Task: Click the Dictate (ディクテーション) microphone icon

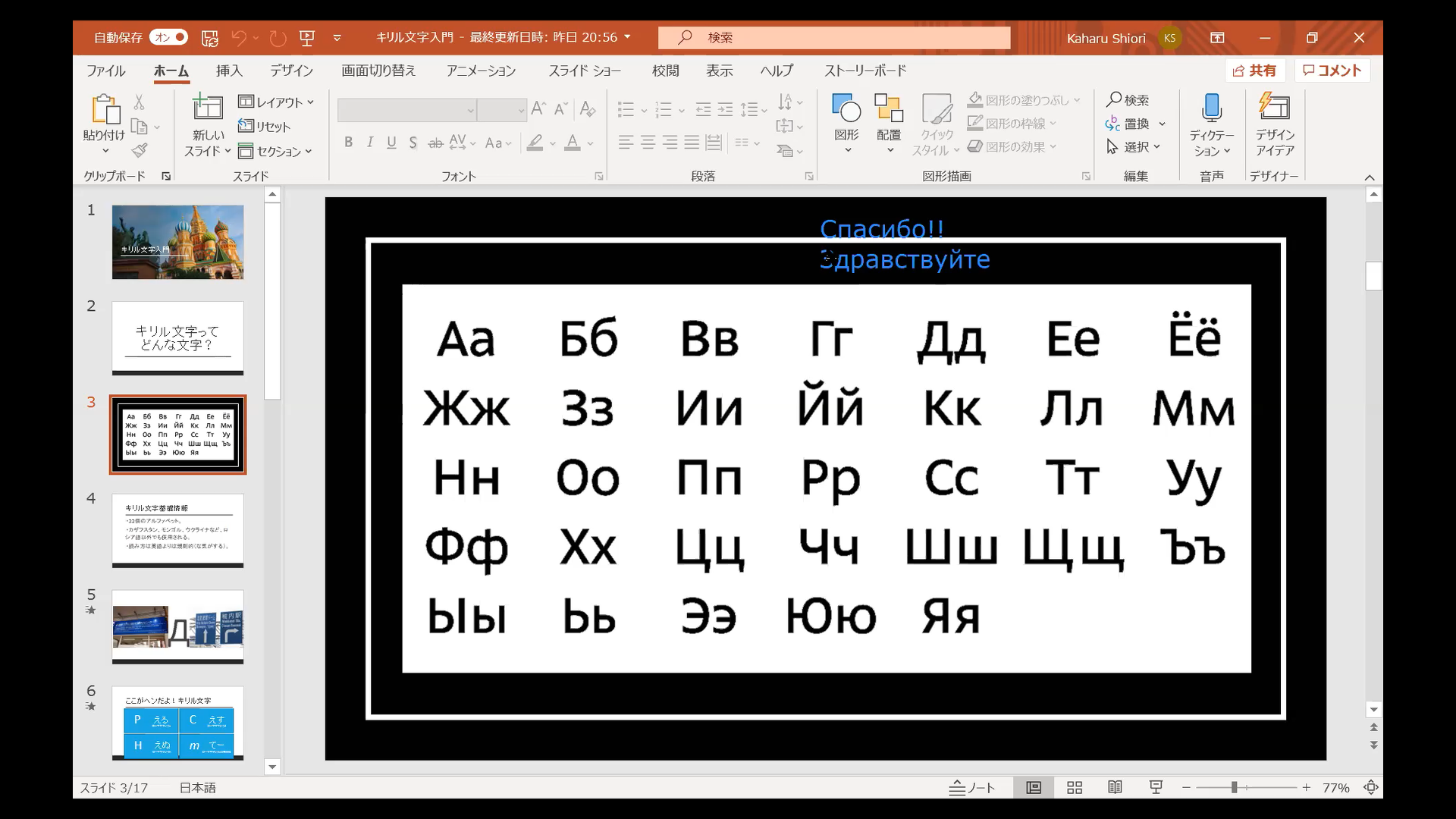Action: pyautogui.click(x=1211, y=108)
